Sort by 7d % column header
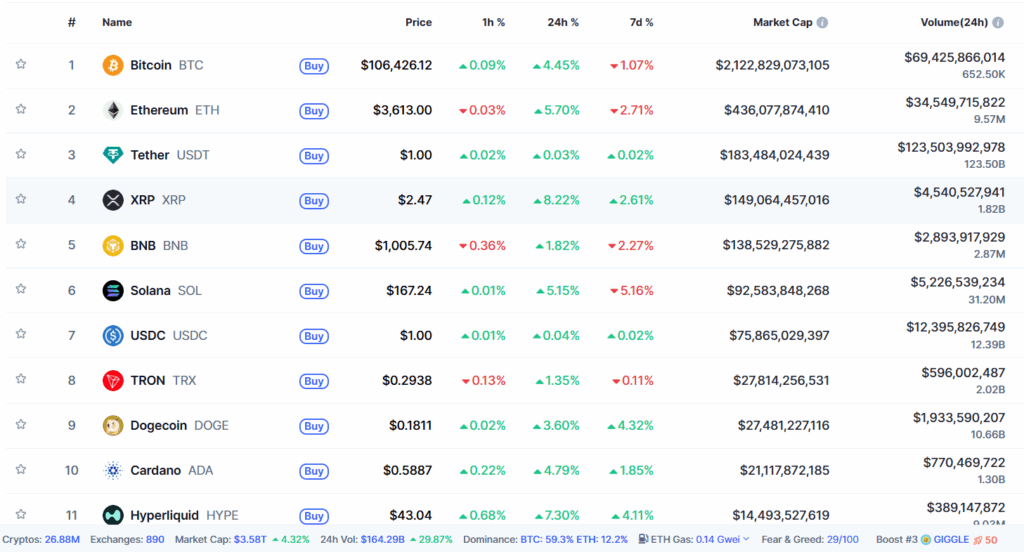This screenshot has width=1024, height=552. point(641,22)
